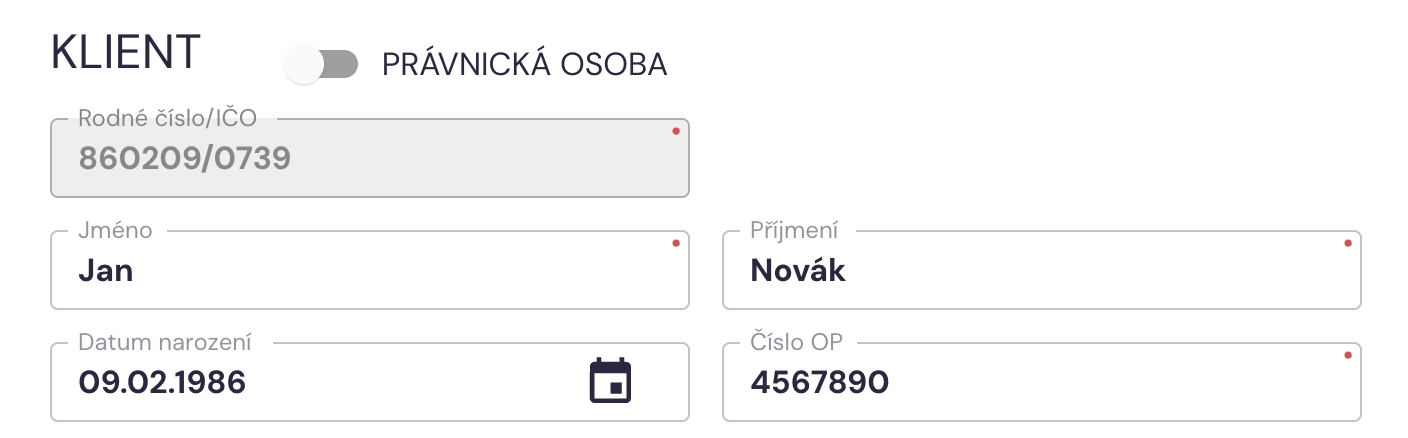Click the disabled 860209/0739 value
The height and width of the screenshot is (438, 1408).
[185, 158]
